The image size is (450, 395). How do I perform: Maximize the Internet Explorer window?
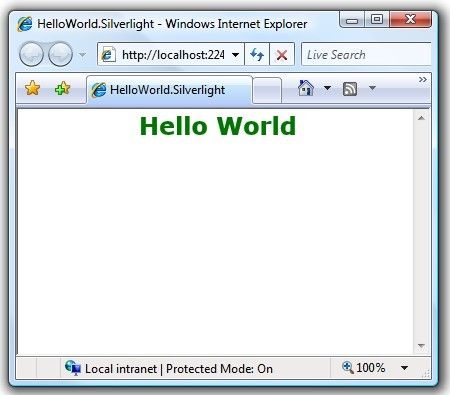tap(377, 19)
